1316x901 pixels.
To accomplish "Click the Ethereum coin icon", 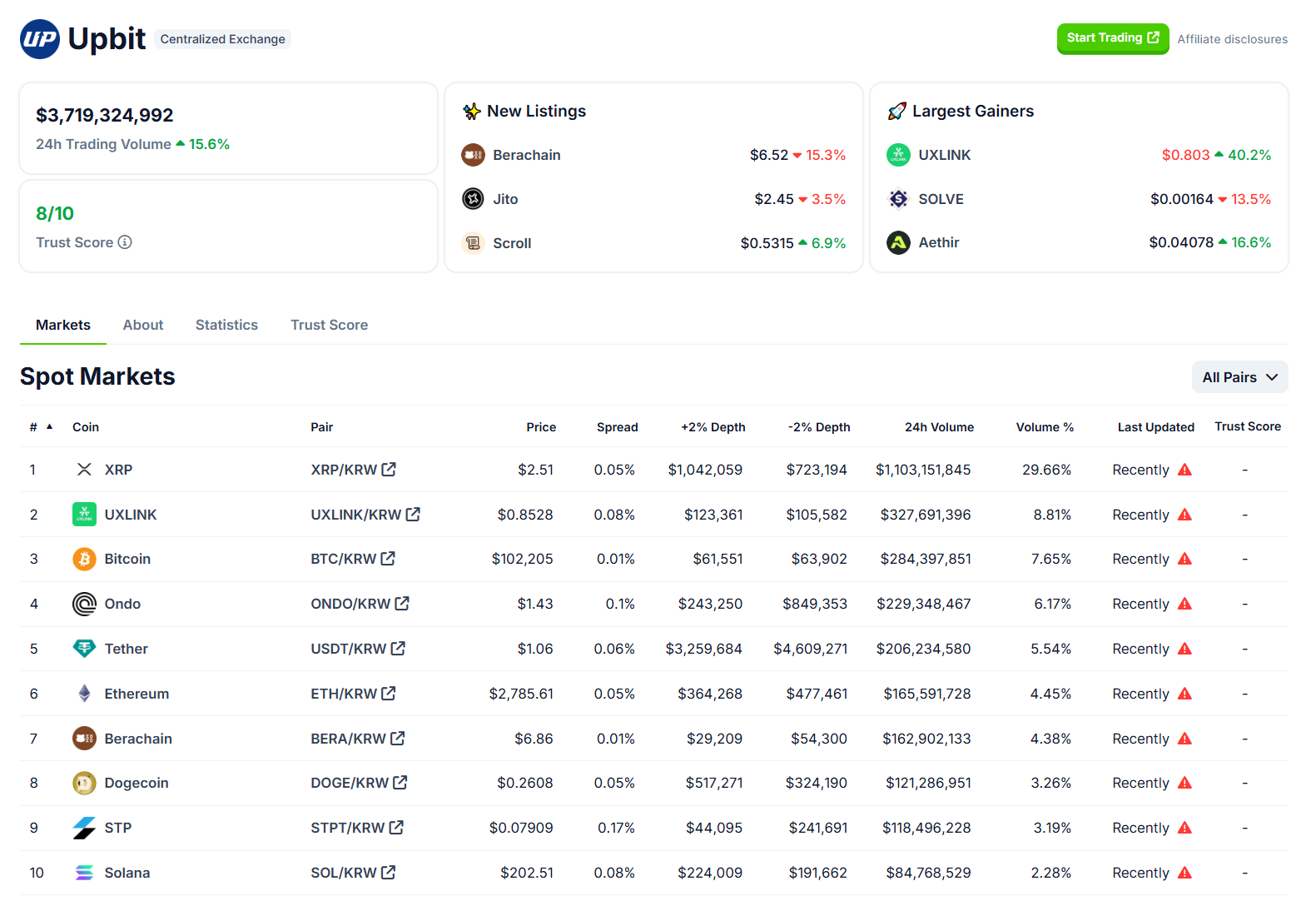I will pyautogui.click(x=84, y=694).
